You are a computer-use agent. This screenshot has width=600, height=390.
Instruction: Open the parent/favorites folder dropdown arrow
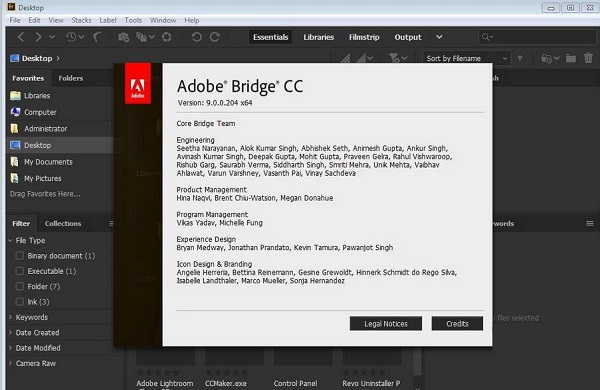tap(52, 37)
